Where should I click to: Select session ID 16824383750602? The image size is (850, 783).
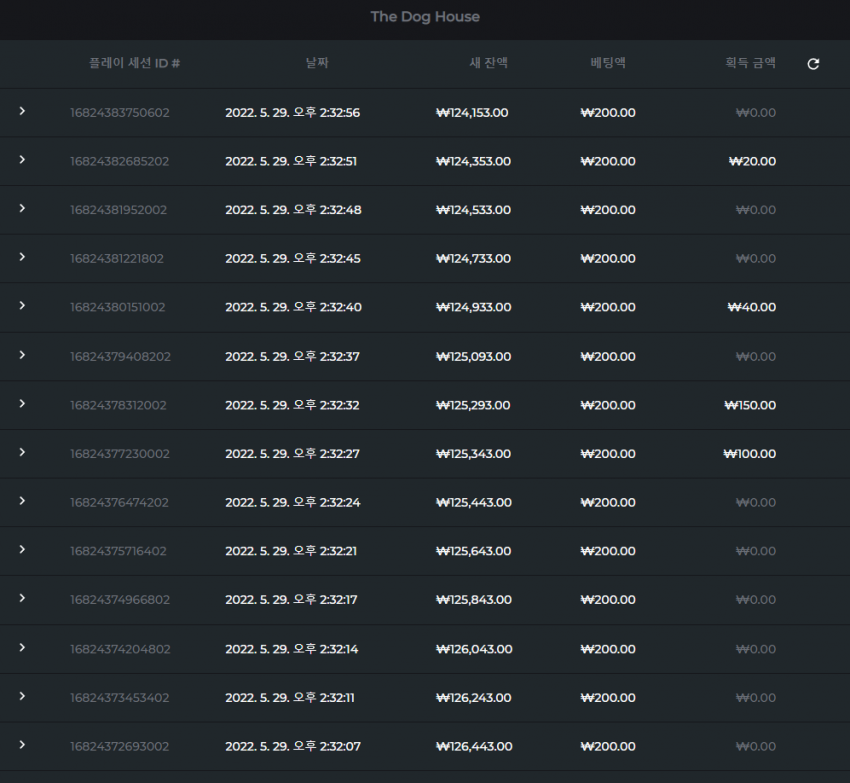pos(120,113)
